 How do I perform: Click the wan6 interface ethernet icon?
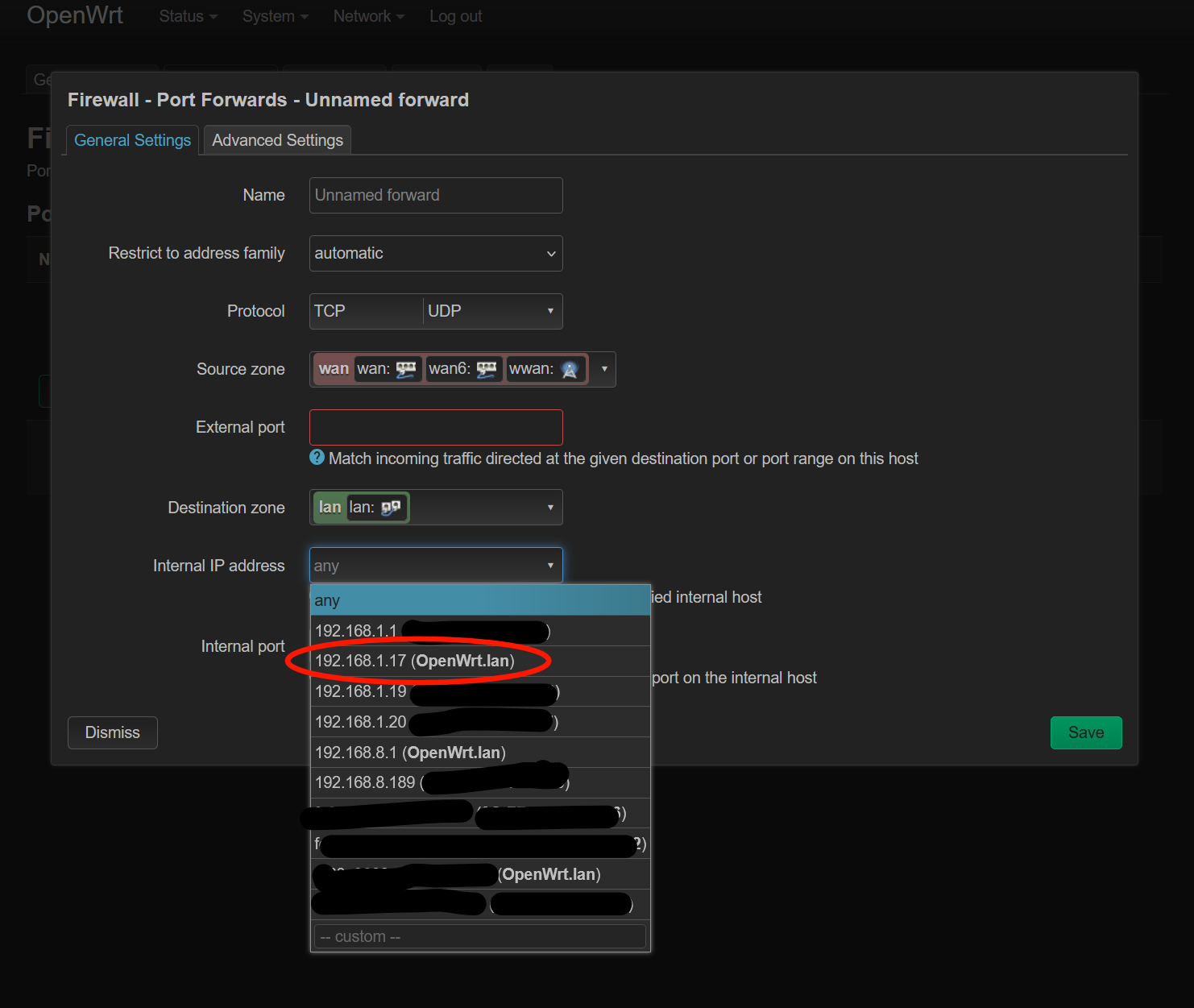pos(487,369)
